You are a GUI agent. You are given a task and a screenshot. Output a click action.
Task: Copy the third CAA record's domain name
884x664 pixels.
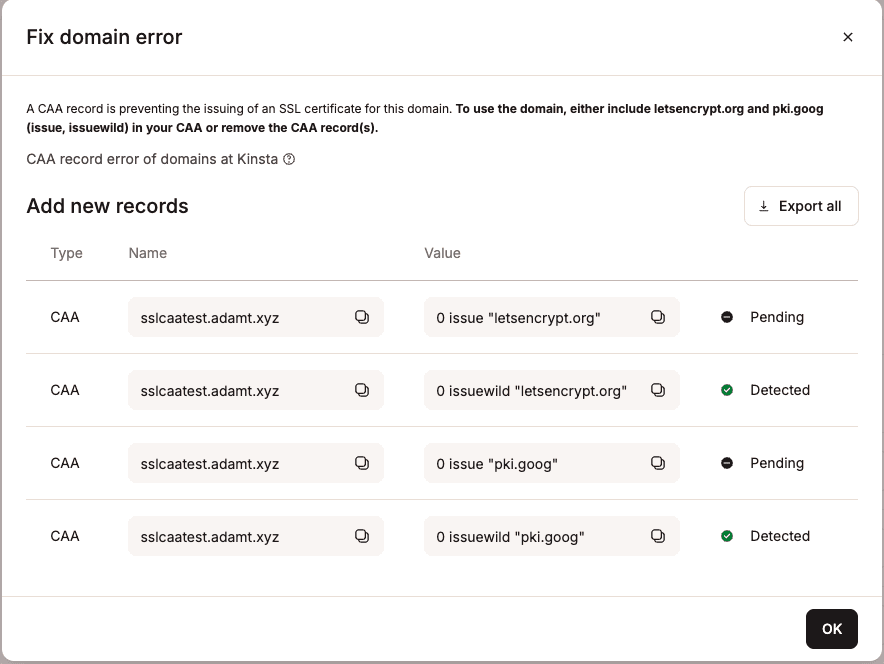click(x=362, y=463)
